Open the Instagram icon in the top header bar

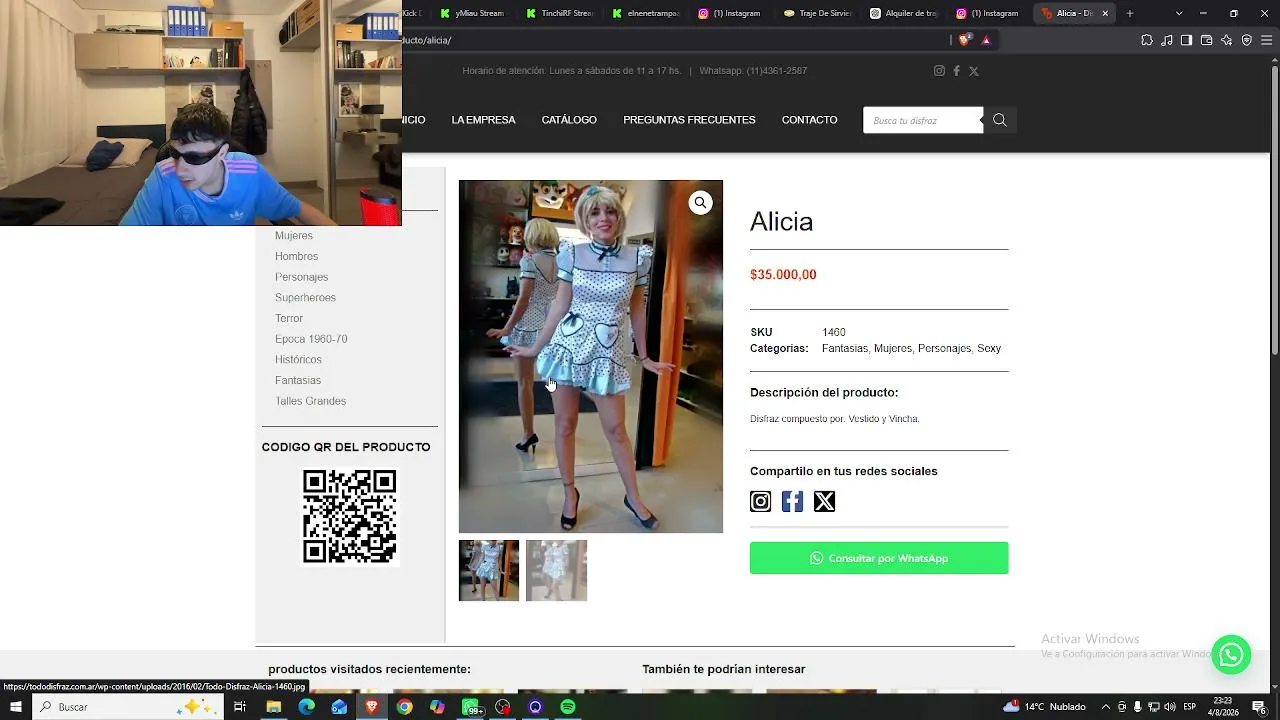(939, 71)
